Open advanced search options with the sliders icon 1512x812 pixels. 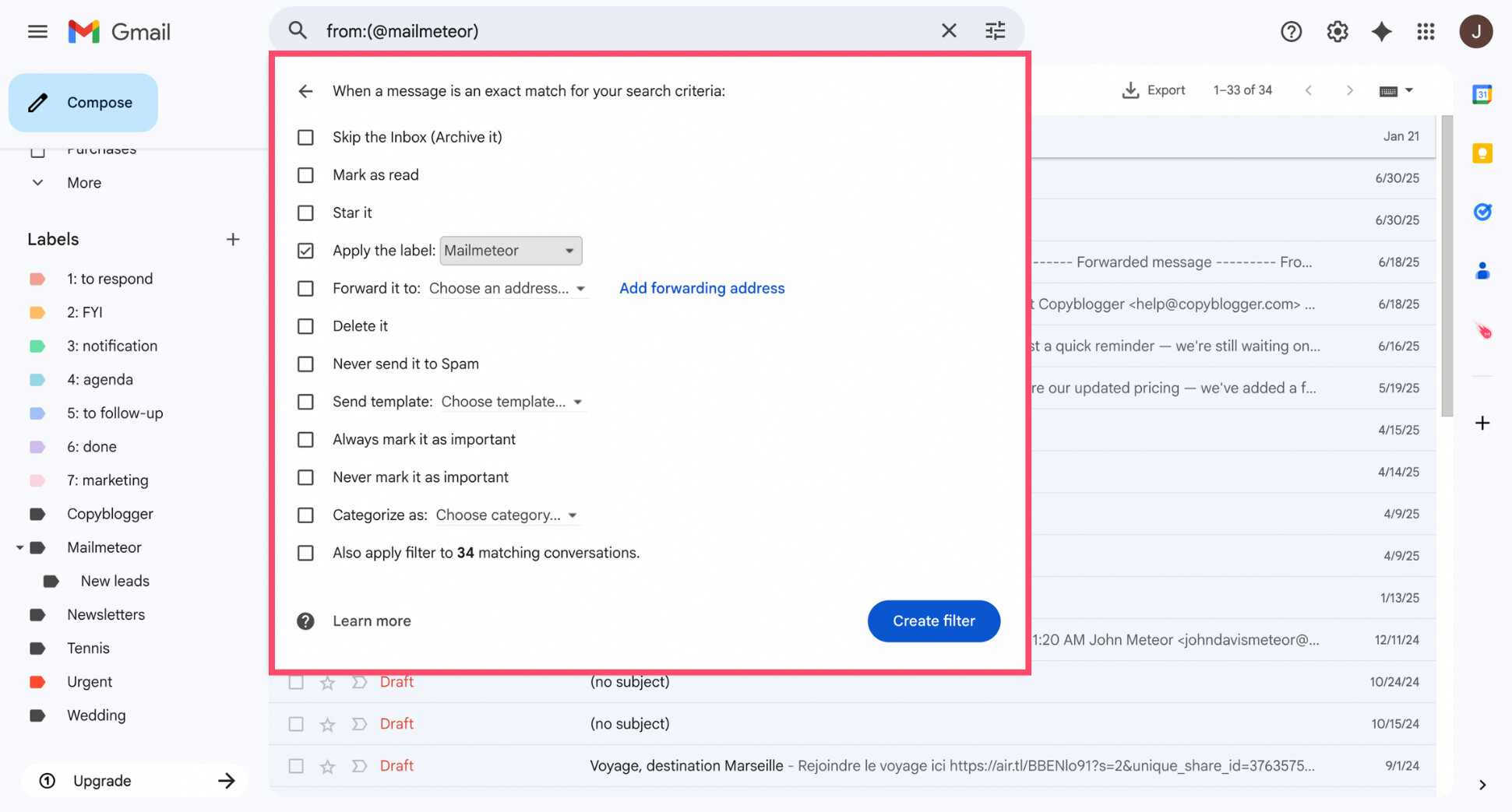coord(995,30)
